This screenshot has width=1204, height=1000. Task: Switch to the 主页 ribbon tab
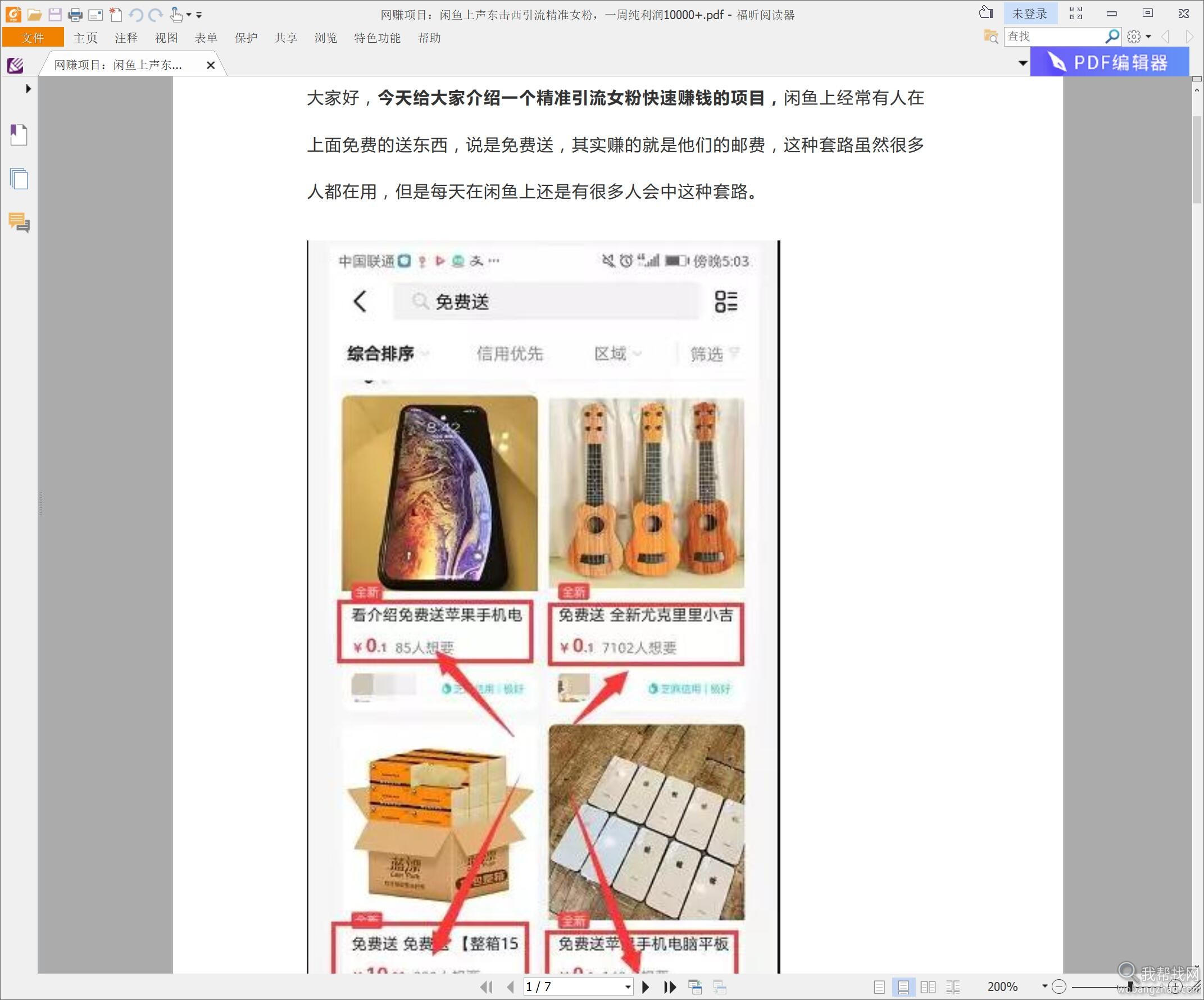(85, 38)
